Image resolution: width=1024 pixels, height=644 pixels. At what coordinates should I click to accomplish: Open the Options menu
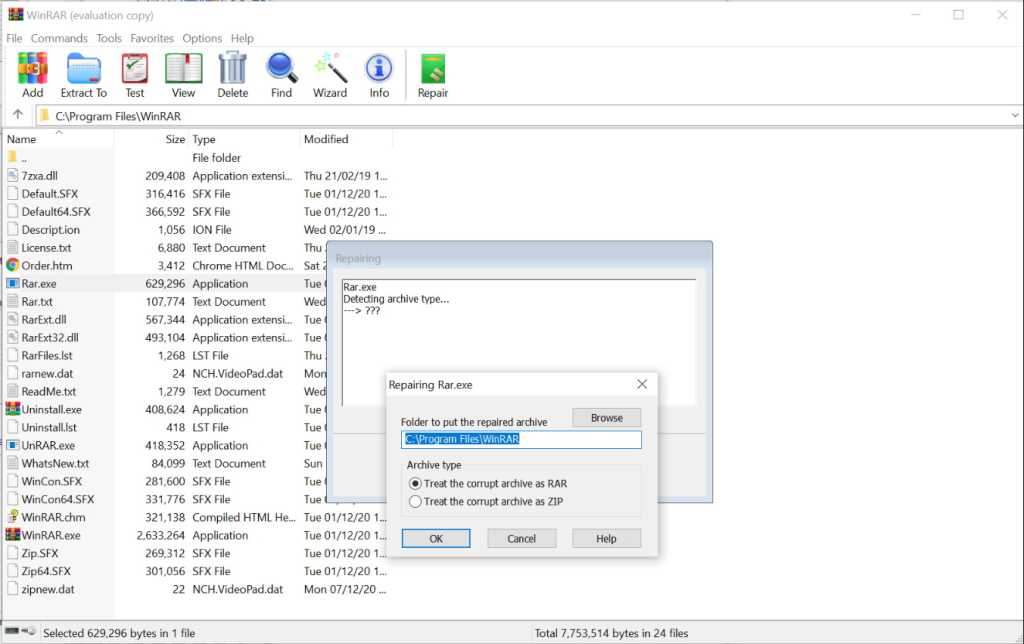pos(202,38)
